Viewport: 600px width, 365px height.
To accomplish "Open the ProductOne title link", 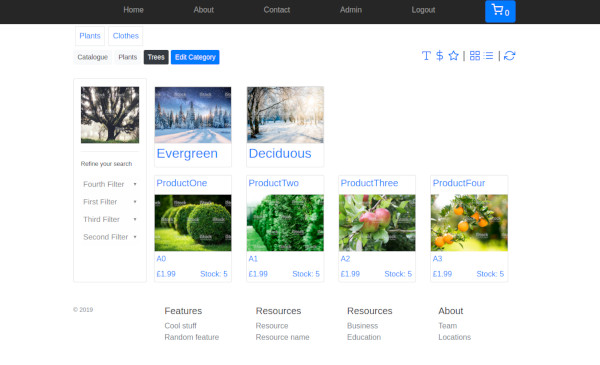I will (182, 183).
